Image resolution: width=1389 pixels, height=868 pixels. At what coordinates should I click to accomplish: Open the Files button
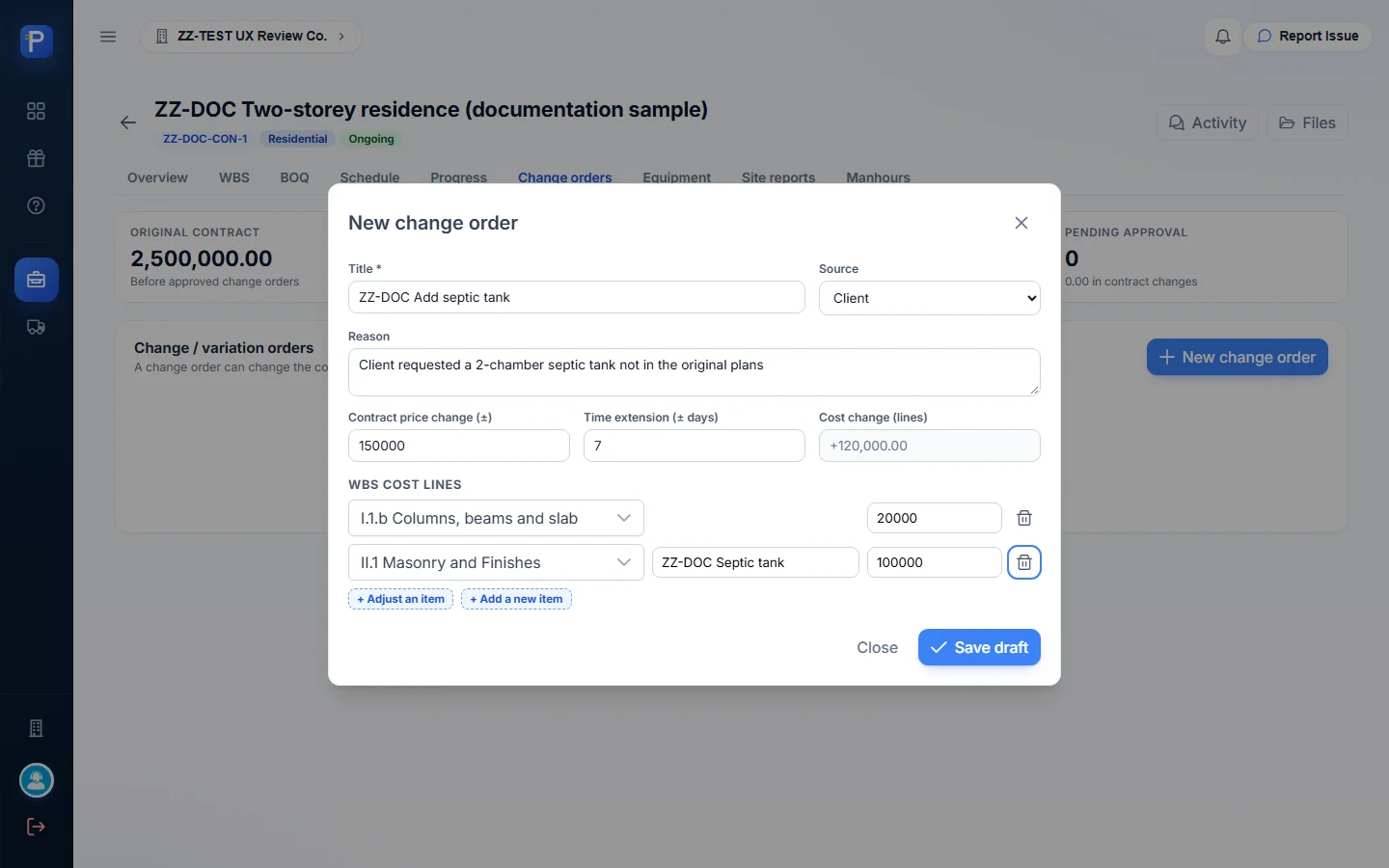[x=1307, y=122]
